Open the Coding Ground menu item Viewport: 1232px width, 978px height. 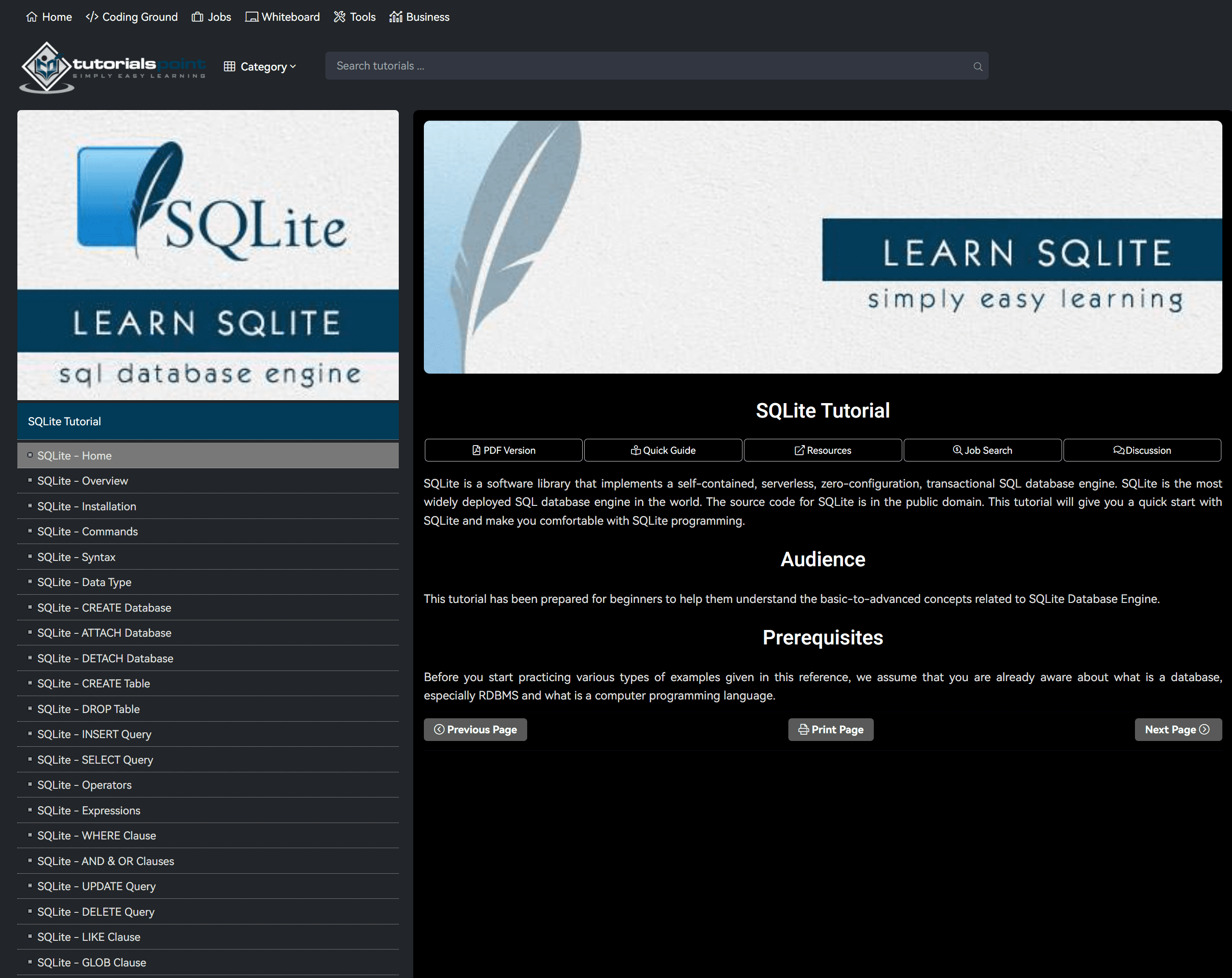132,17
